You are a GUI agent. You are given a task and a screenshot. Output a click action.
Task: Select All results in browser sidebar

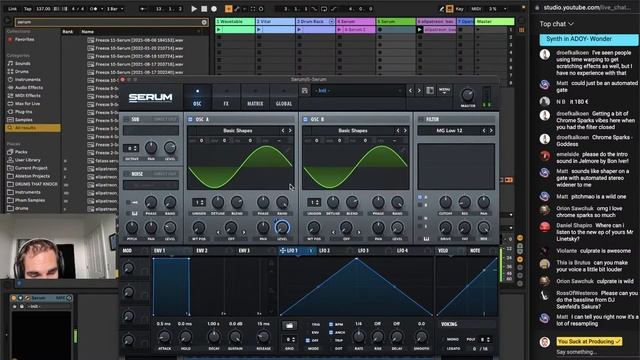(33, 128)
